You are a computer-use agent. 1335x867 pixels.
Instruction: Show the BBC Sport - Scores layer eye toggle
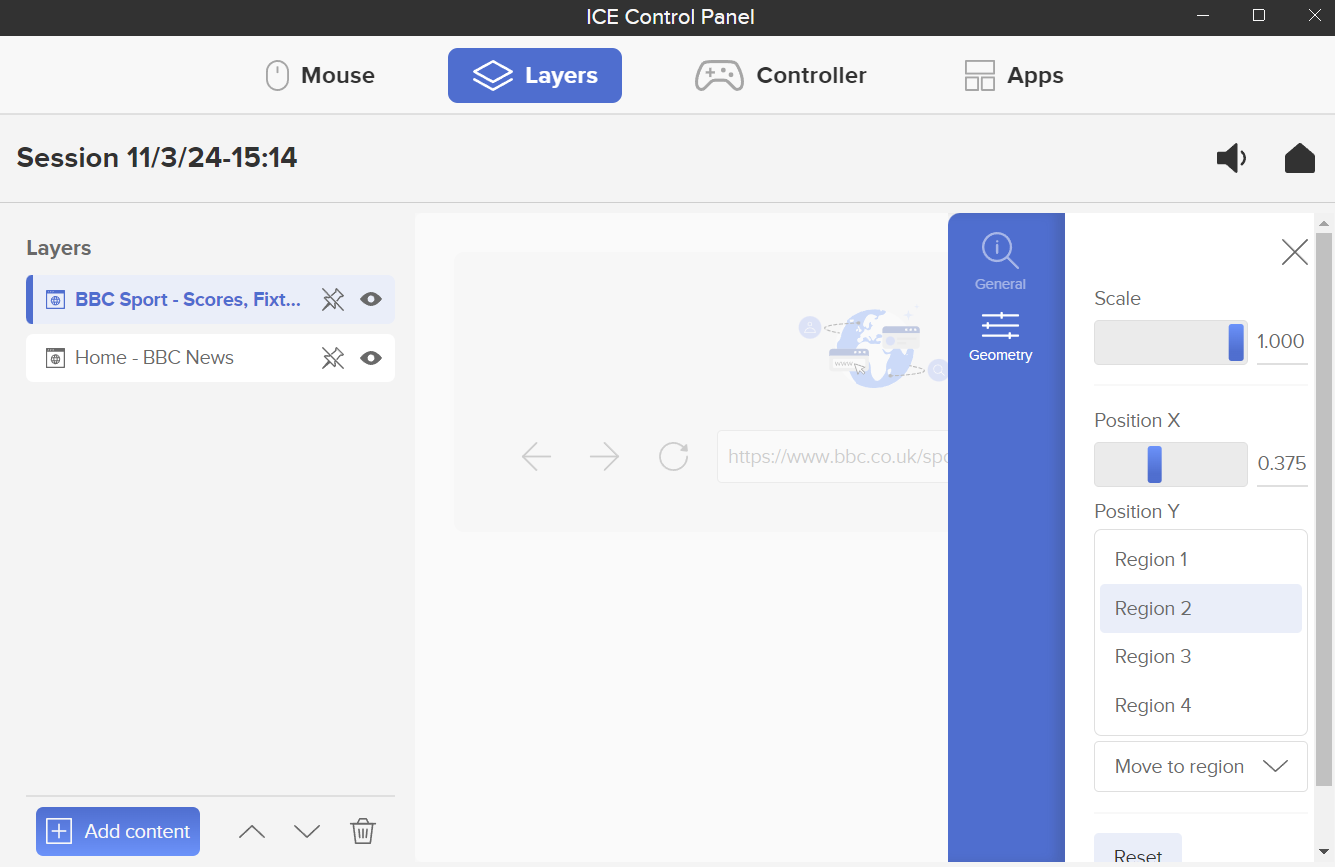coord(371,299)
